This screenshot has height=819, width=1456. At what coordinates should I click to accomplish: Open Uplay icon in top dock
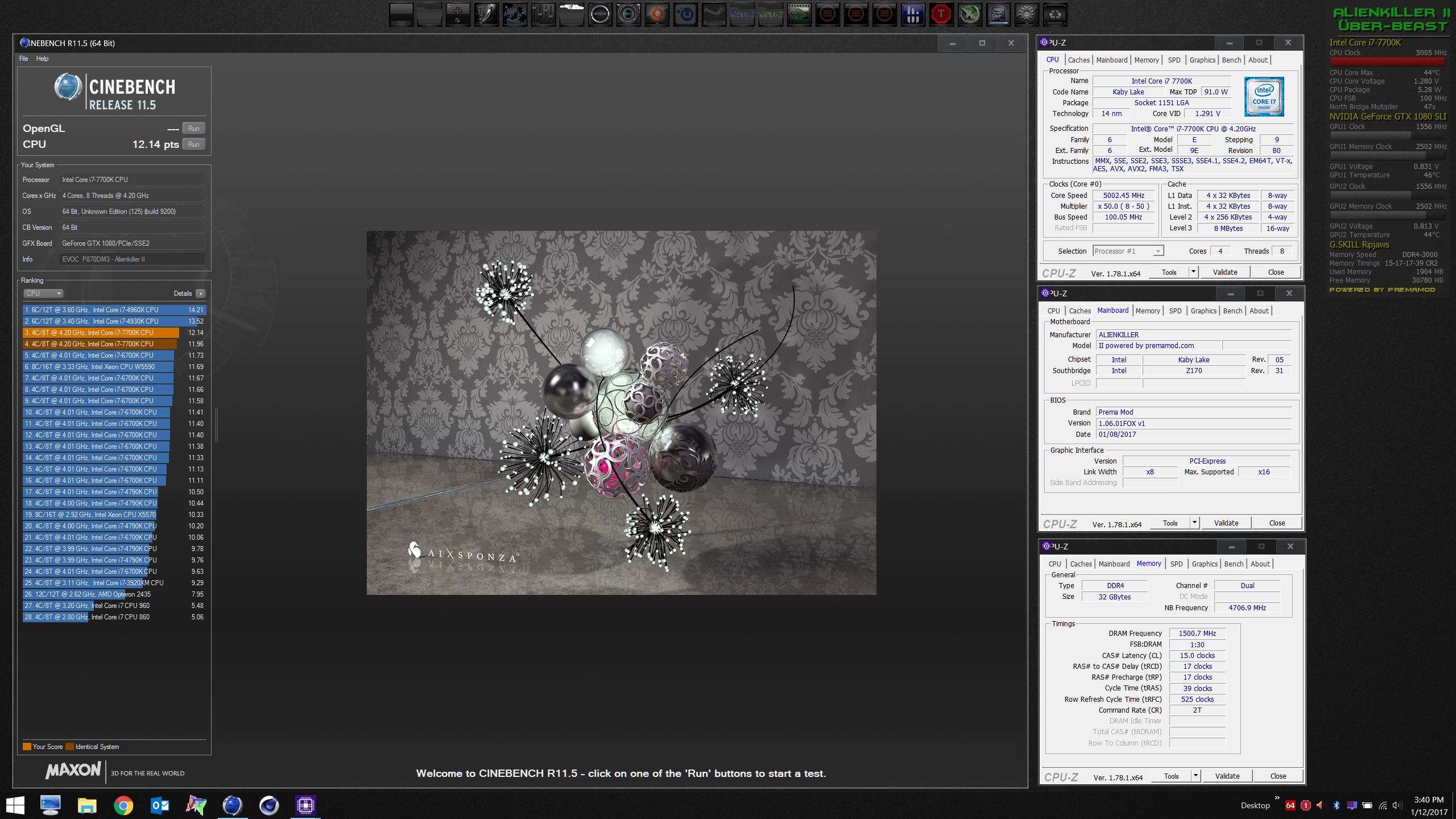coord(685,14)
